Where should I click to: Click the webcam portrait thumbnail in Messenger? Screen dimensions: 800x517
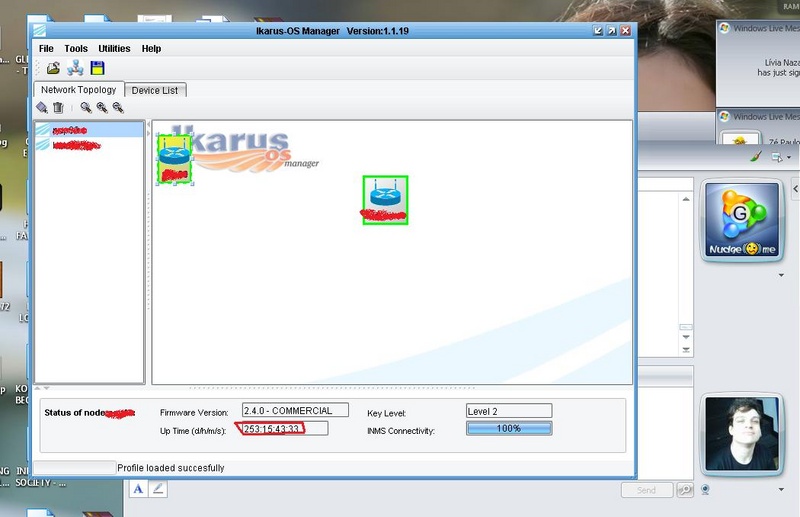coord(742,434)
